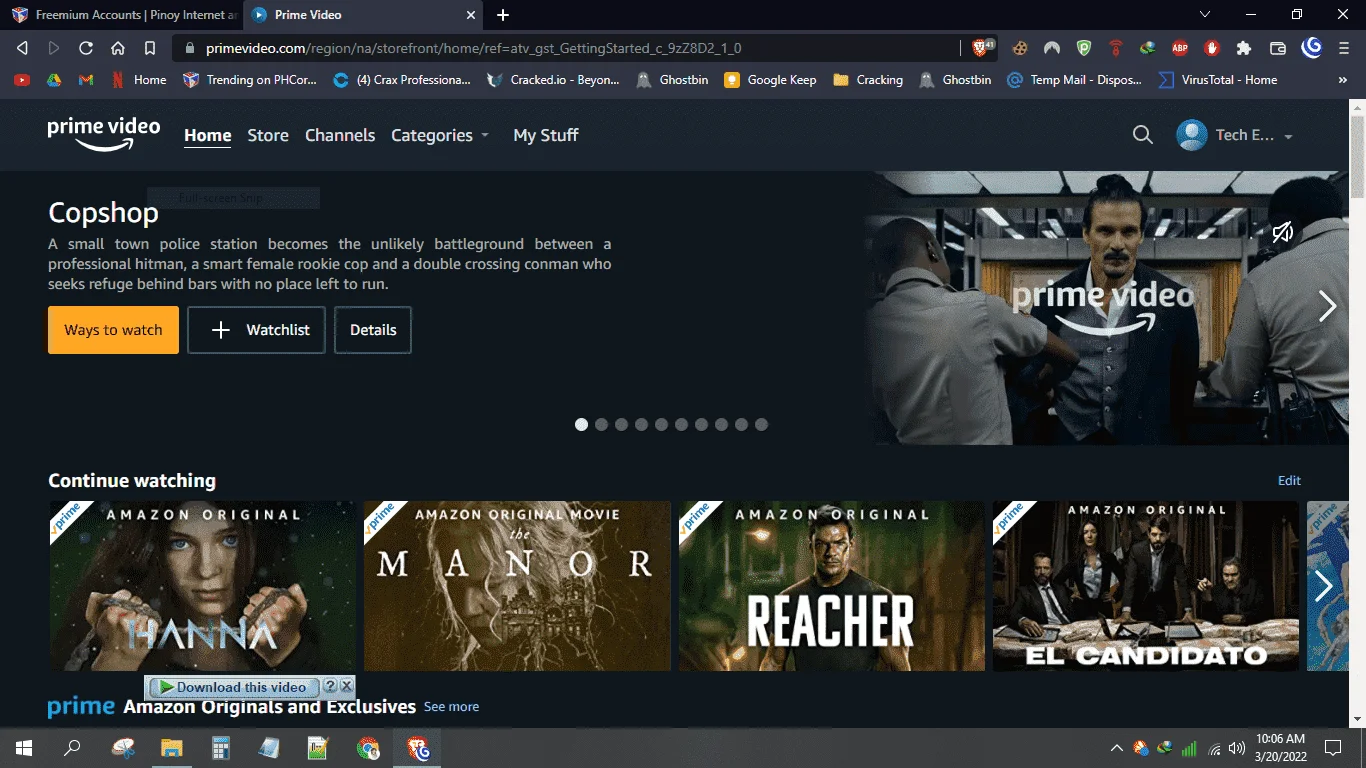
Task: Click the red stop-hand blocker extension
Action: [1212, 48]
